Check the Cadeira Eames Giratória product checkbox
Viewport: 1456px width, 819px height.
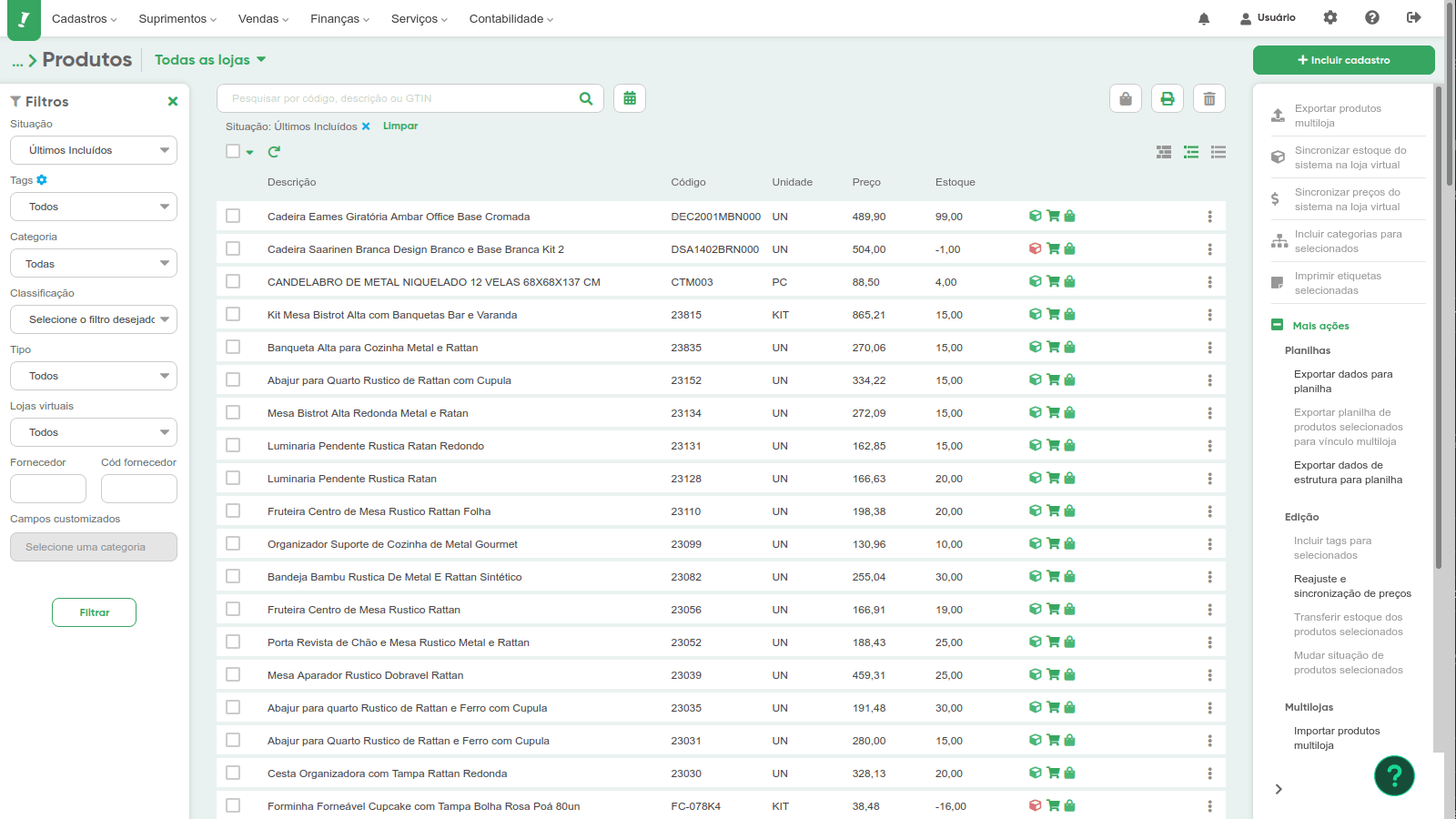[233, 217]
